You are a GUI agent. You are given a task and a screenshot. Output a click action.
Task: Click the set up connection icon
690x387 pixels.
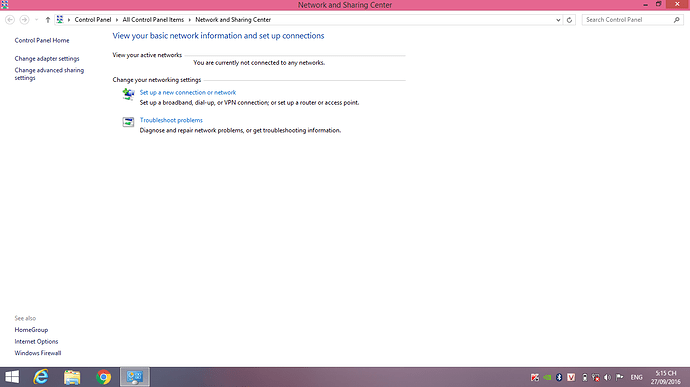coord(128,94)
